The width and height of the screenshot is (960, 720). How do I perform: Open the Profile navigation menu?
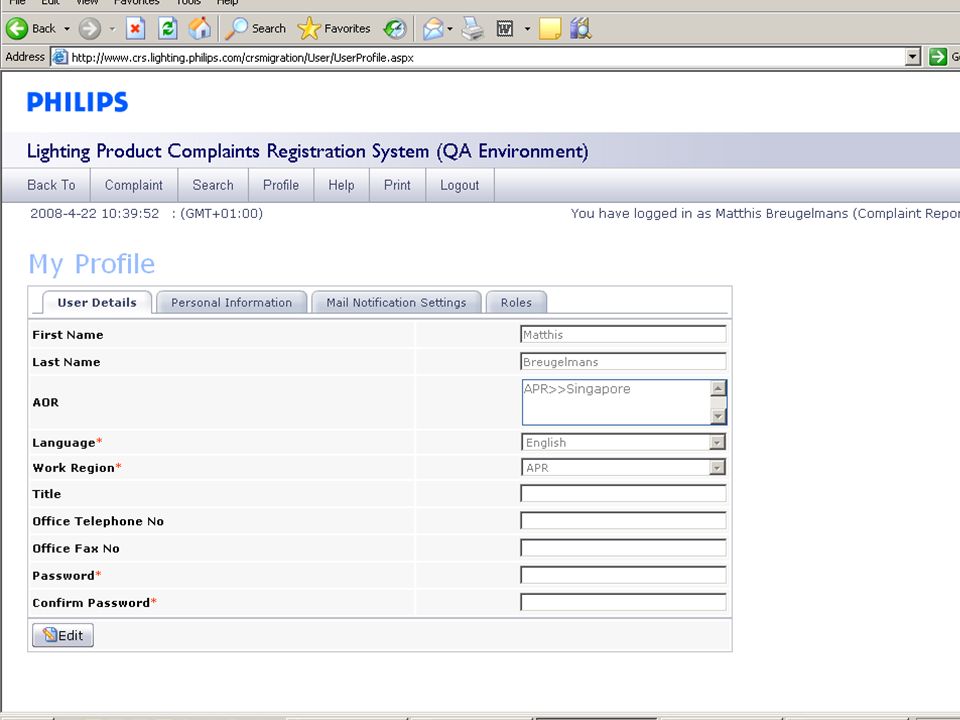(x=281, y=185)
